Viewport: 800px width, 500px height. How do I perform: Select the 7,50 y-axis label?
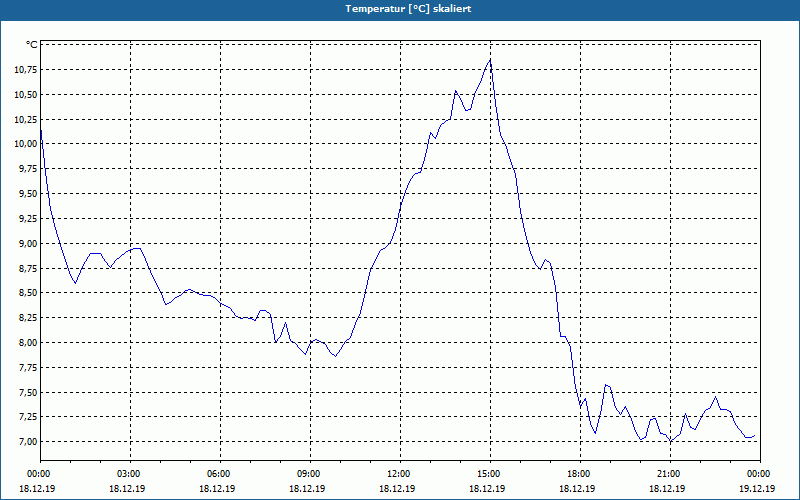(28, 393)
